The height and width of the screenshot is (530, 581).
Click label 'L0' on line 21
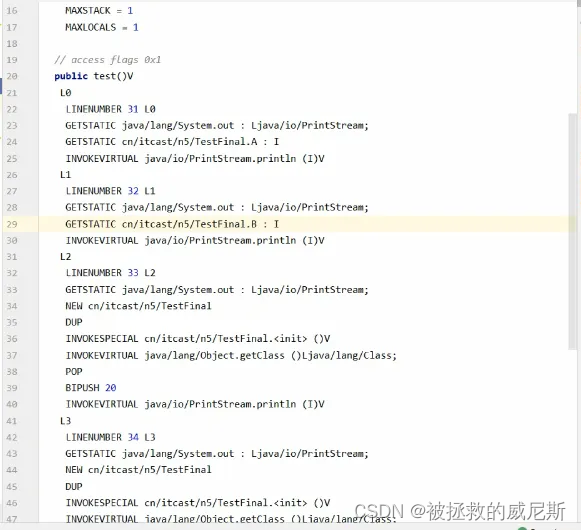tap(65, 92)
